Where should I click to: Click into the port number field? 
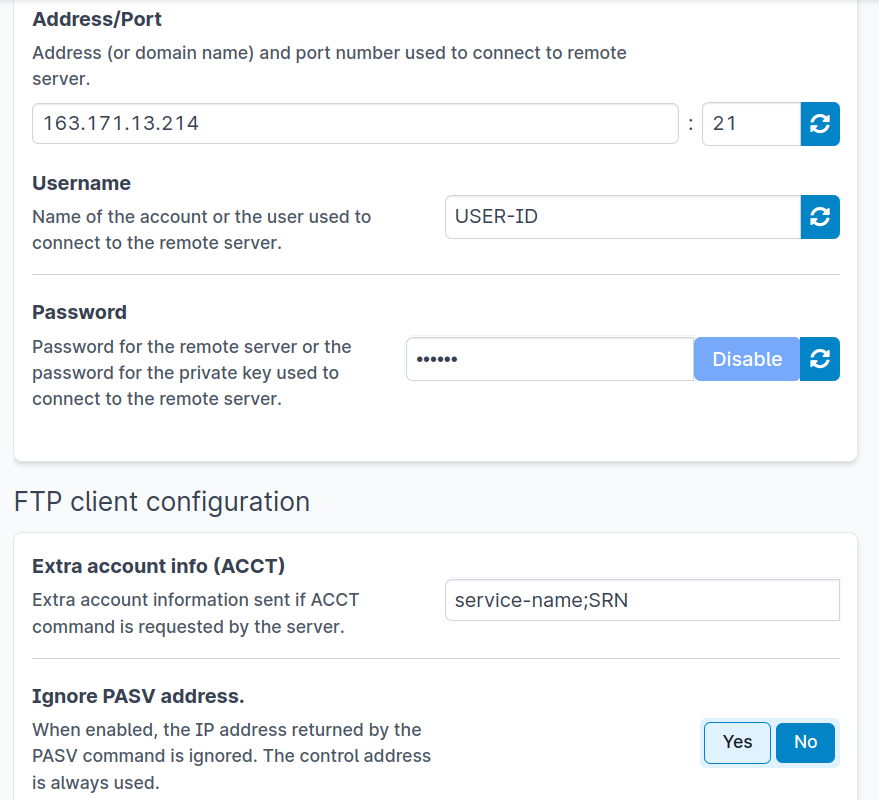[x=750, y=124]
